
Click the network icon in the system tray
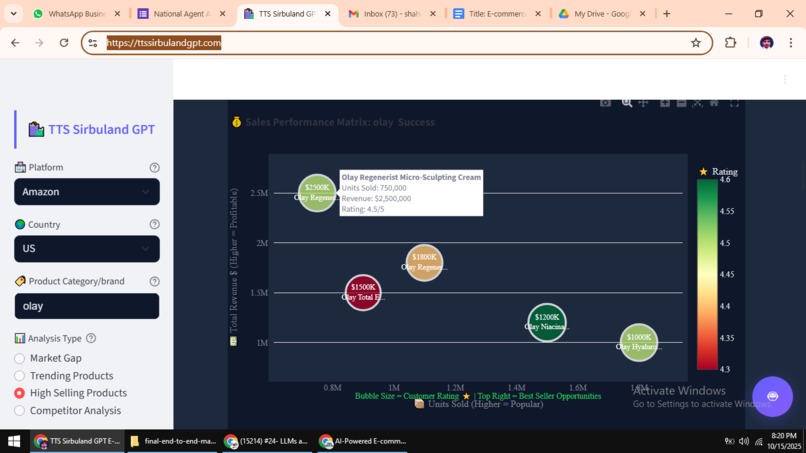[759, 441]
